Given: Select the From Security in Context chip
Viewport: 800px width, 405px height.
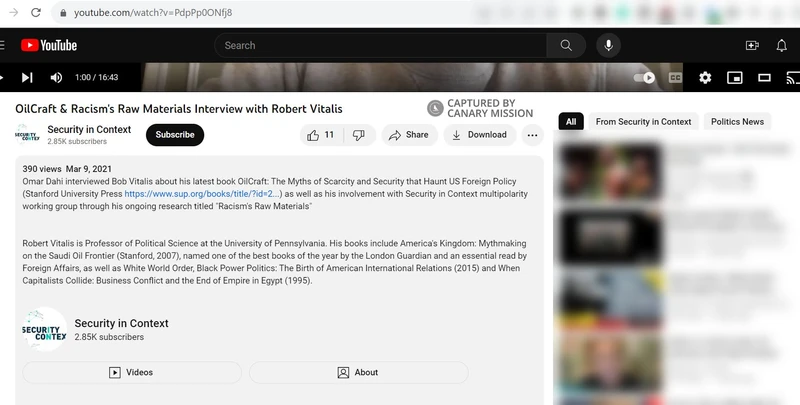Looking at the screenshot, I should coord(643,121).
